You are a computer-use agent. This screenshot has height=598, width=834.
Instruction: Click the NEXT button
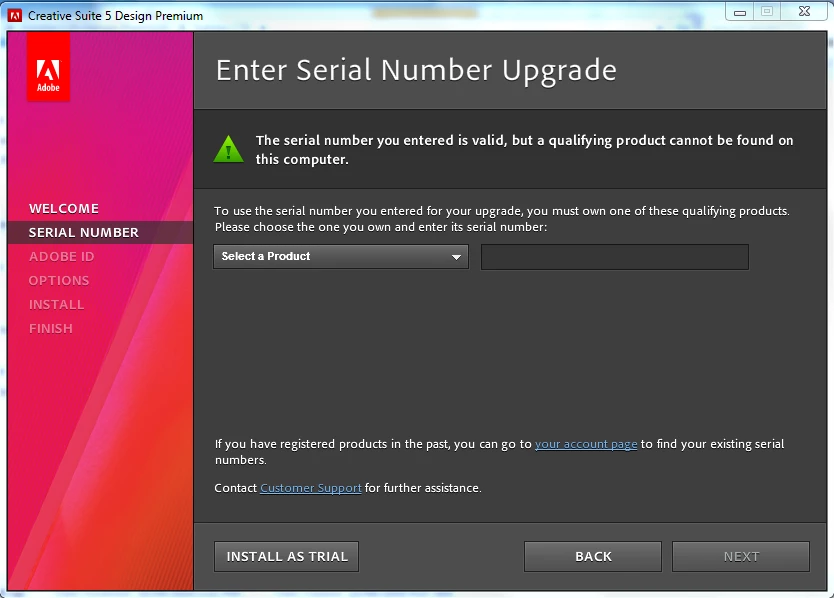tap(741, 557)
